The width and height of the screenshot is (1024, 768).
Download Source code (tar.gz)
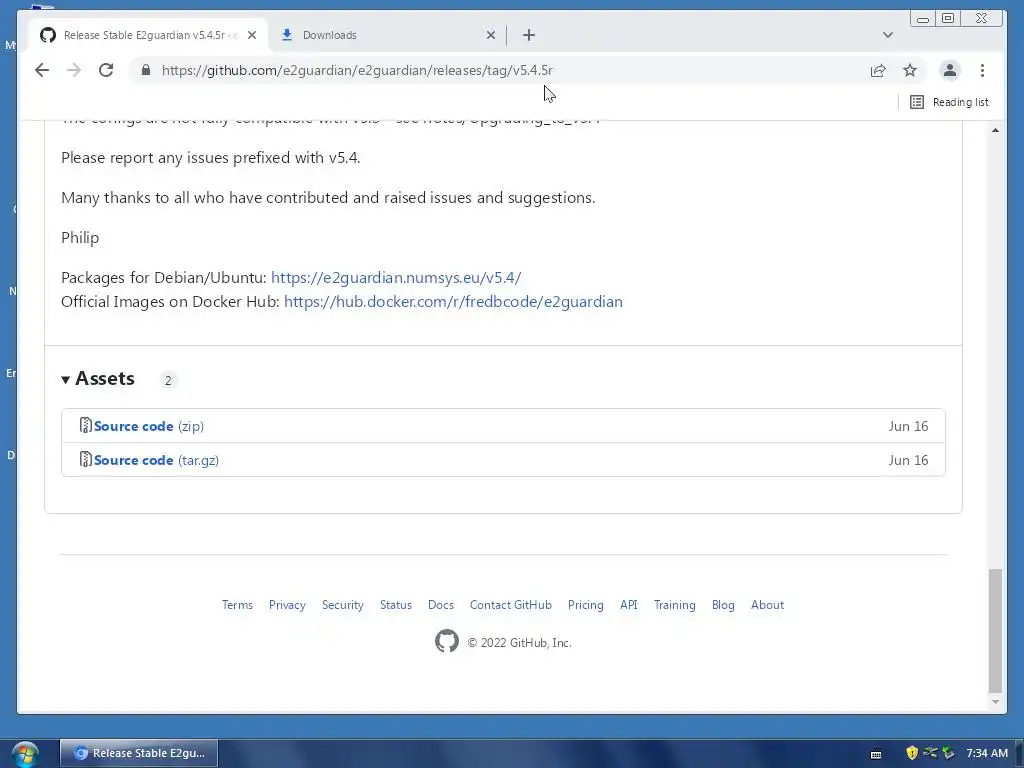(x=156, y=460)
